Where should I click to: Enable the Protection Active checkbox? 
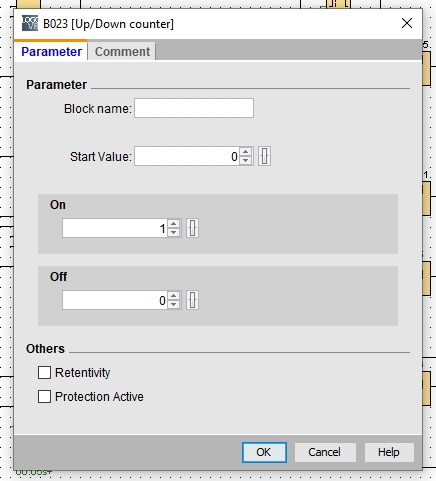click(44, 396)
